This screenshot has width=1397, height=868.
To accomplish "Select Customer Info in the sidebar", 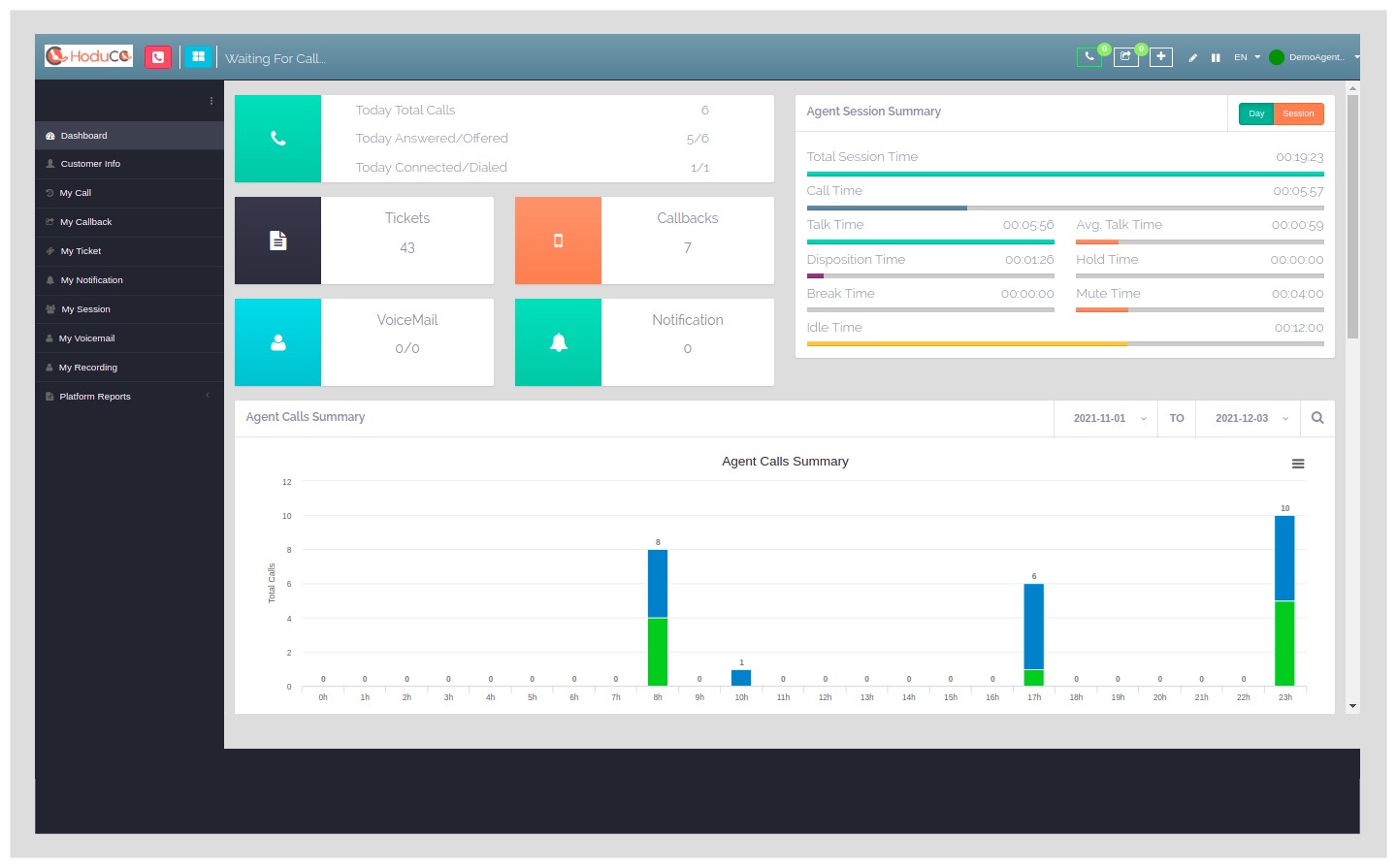I will point(89,164).
